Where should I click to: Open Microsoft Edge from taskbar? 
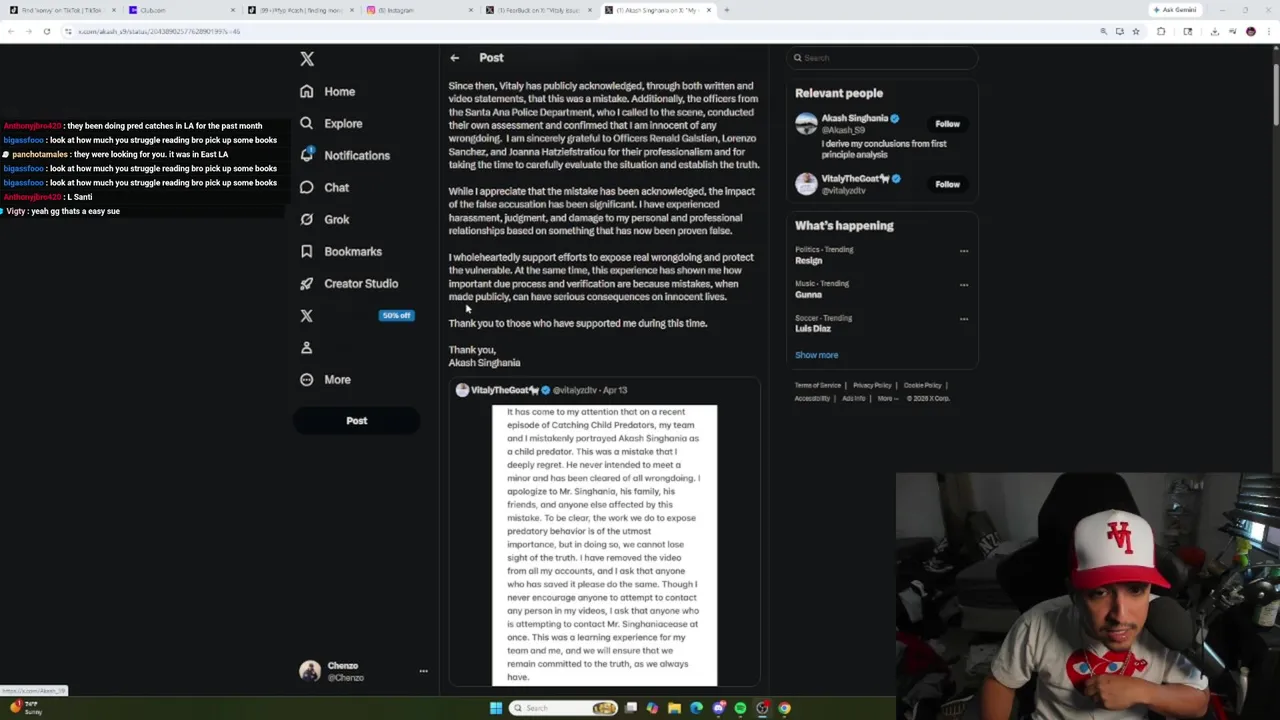tap(697, 708)
